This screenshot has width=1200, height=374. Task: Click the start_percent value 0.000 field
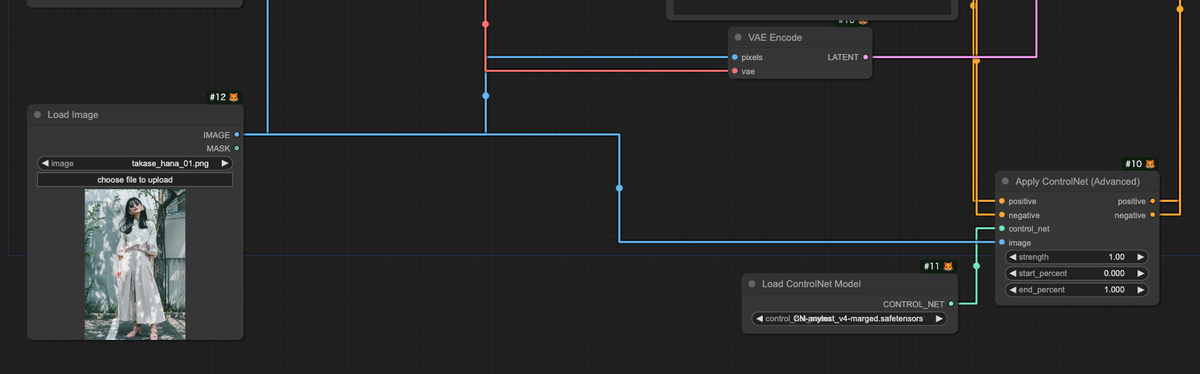click(1113, 273)
